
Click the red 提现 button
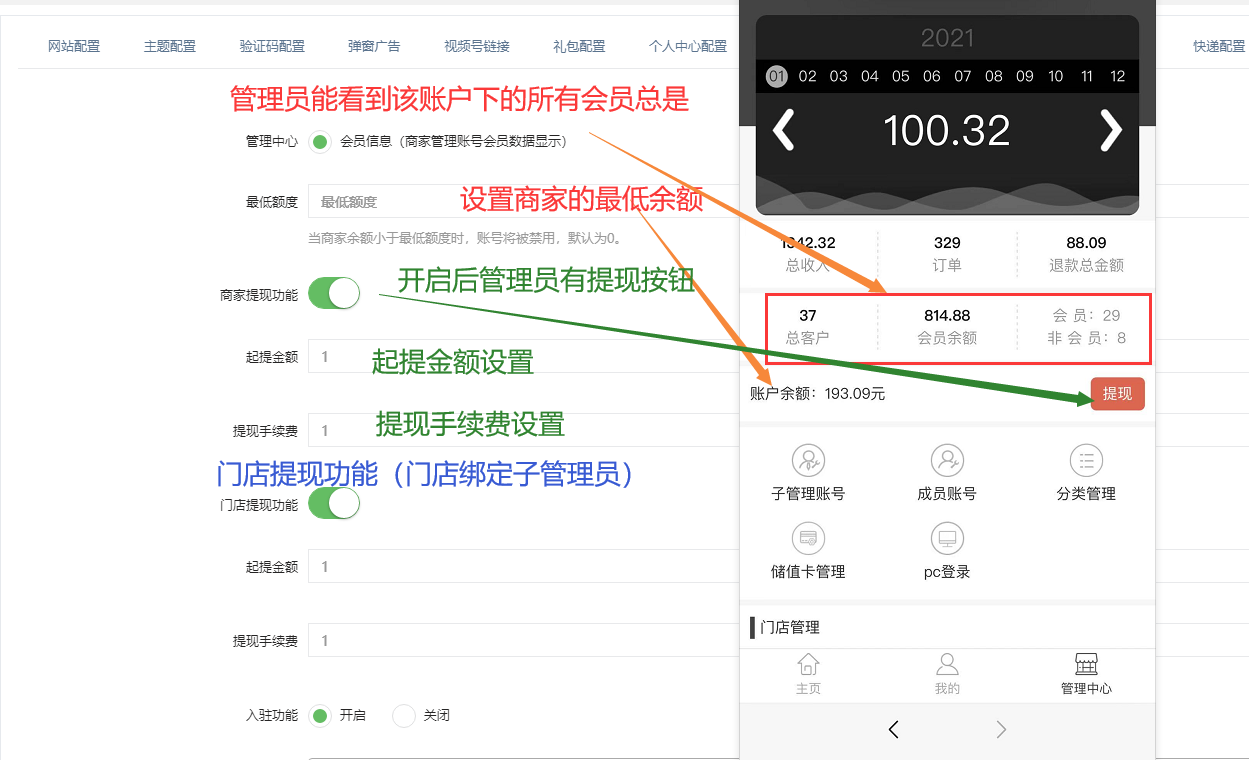point(1117,394)
